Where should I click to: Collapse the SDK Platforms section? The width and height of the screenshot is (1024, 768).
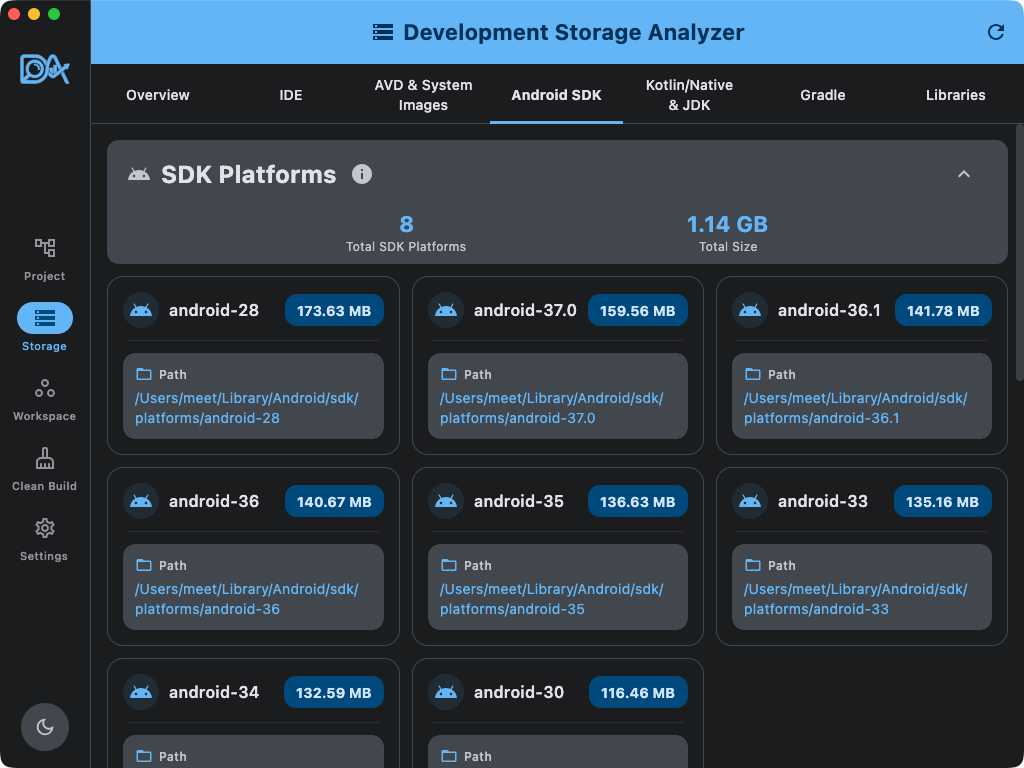coord(963,174)
